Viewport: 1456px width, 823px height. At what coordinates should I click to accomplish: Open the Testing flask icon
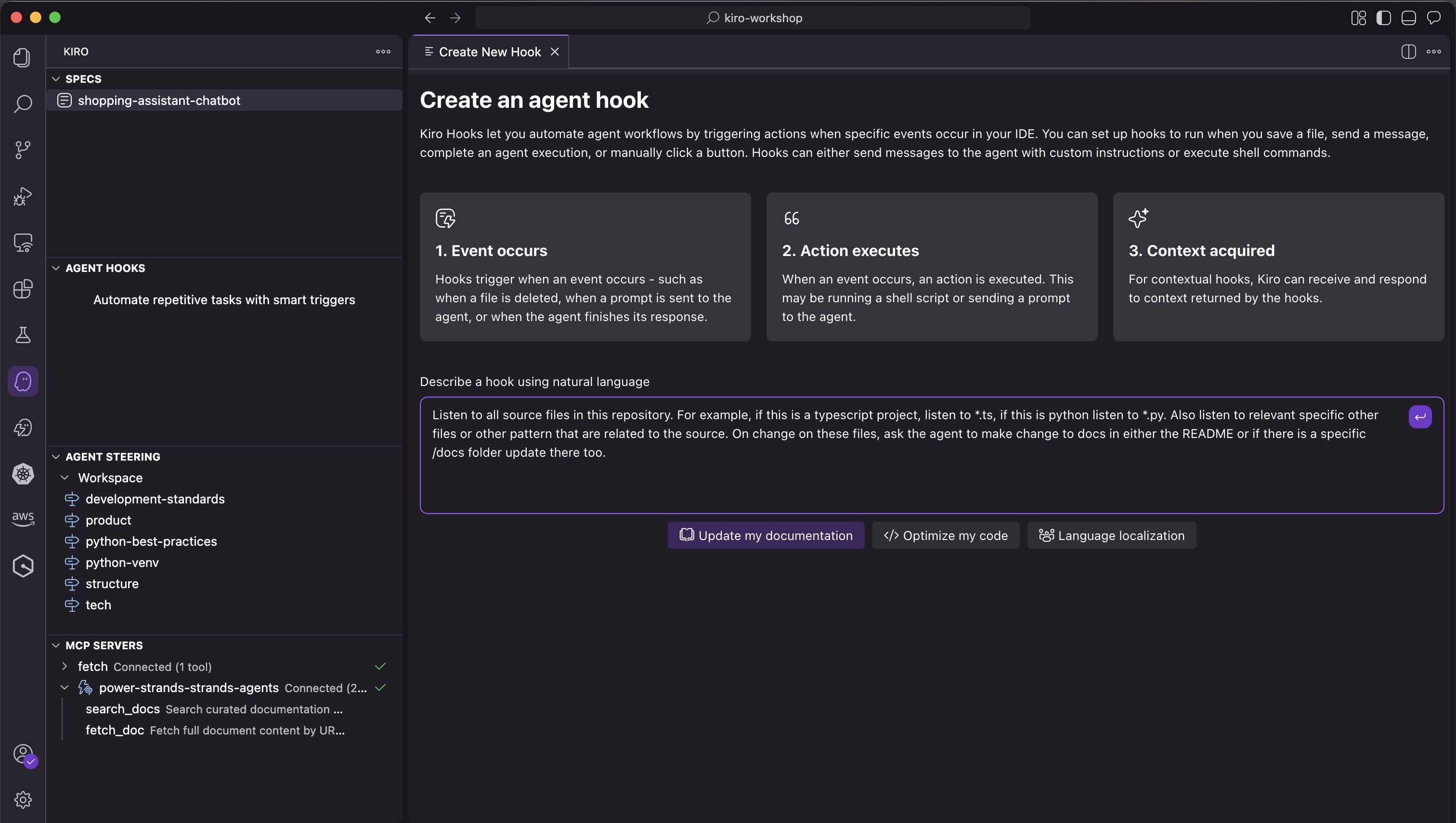coord(23,335)
